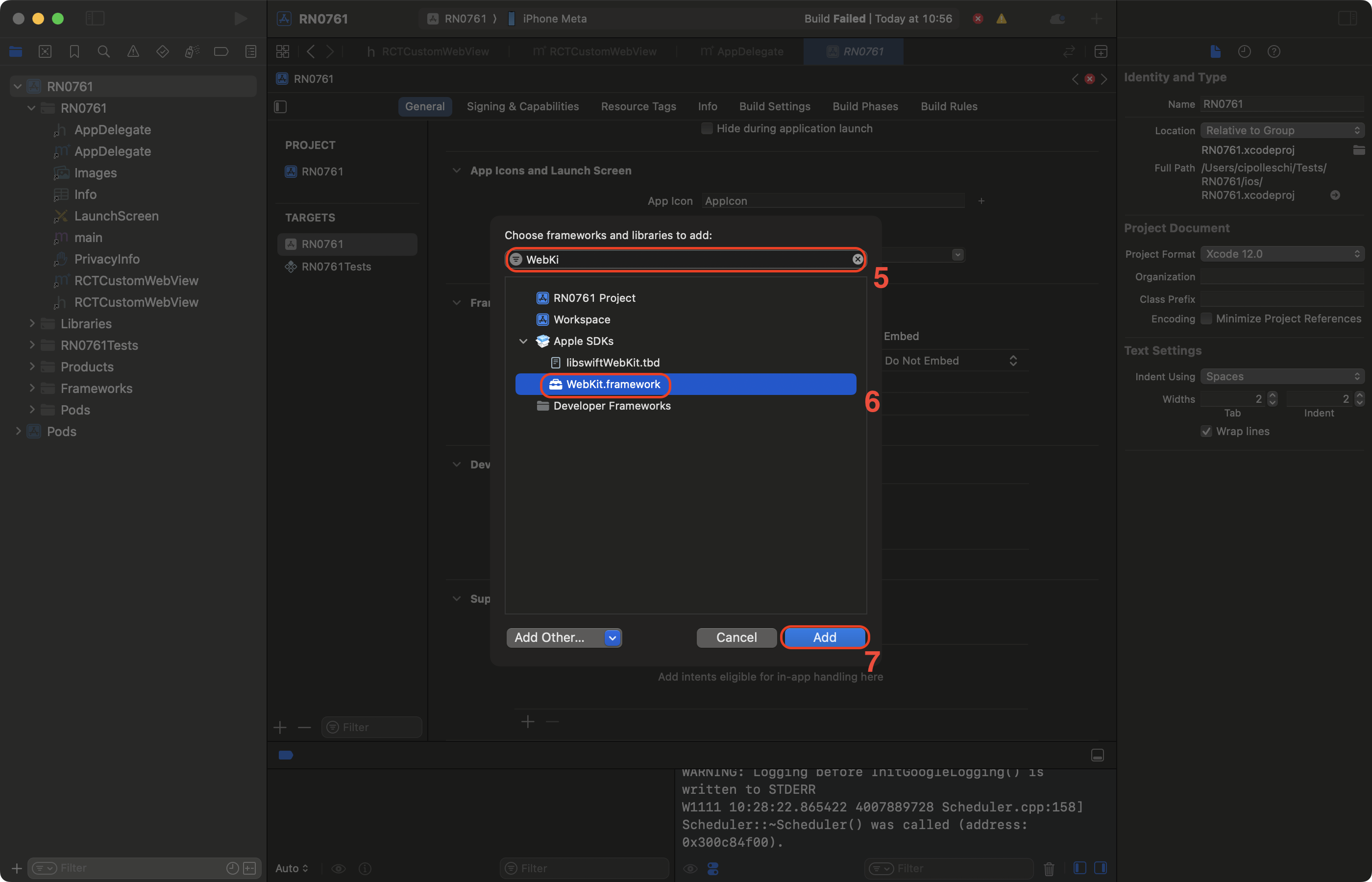The width and height of the screenshot is (1372, 882).
Task: Cancel the framework selection dialog
Action: (x=736, y=637)
